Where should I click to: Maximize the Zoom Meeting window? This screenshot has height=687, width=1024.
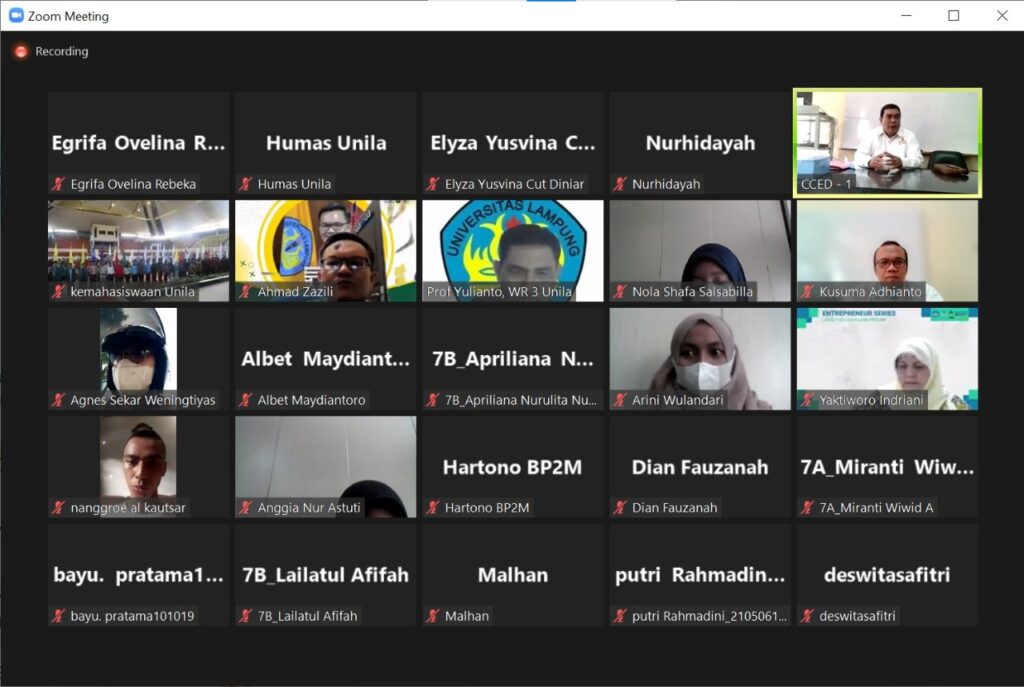pos(953,16)
